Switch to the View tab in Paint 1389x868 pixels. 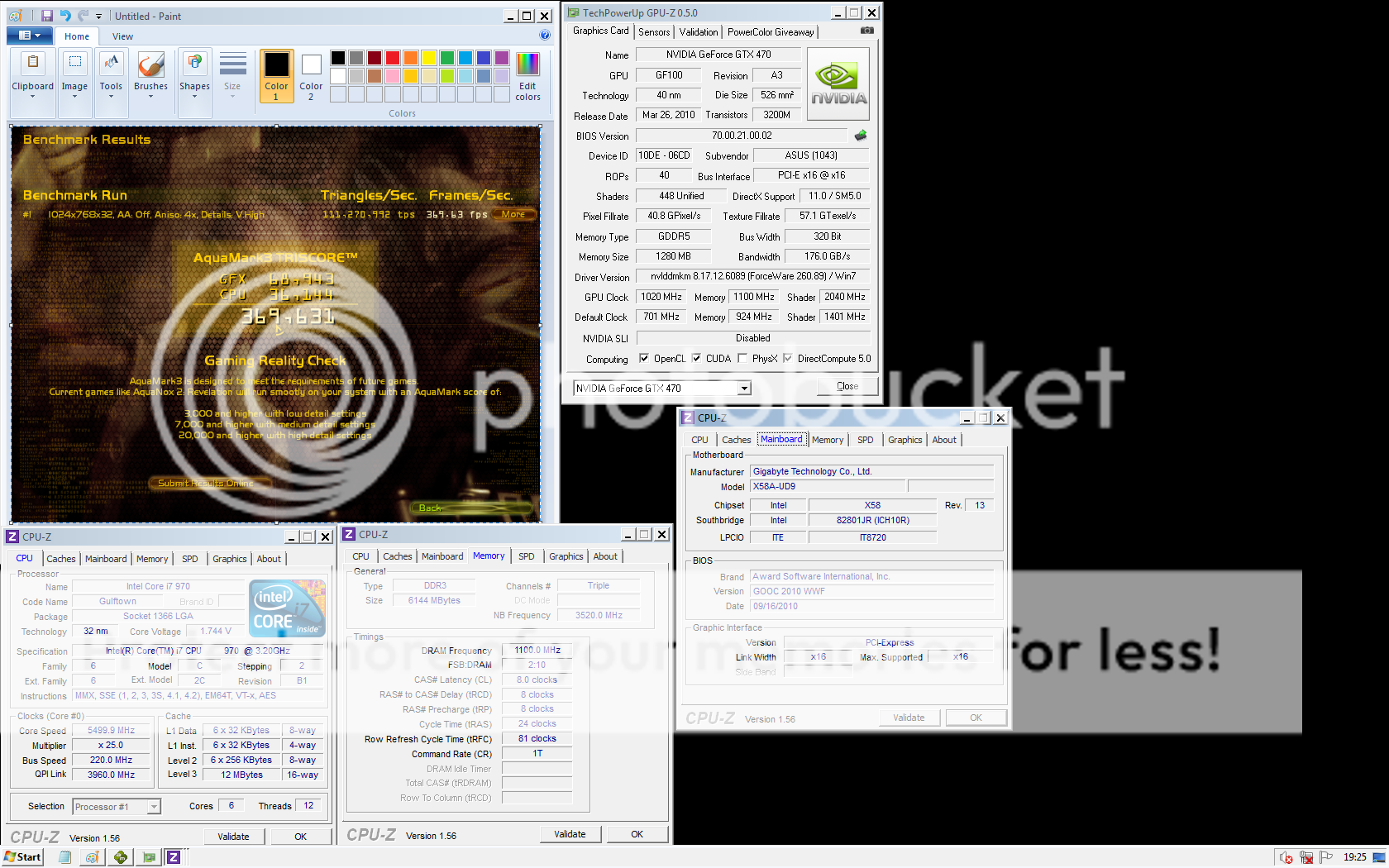[122, 36]
